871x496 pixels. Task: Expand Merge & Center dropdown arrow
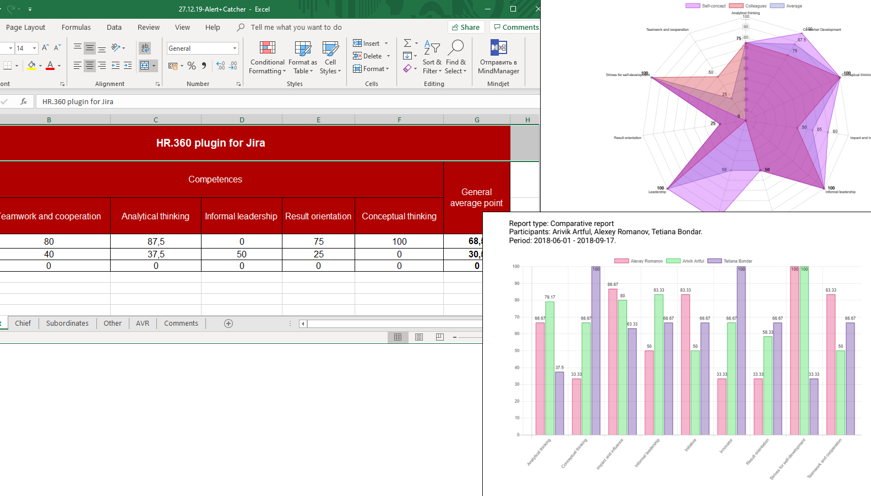coord(154,66)
